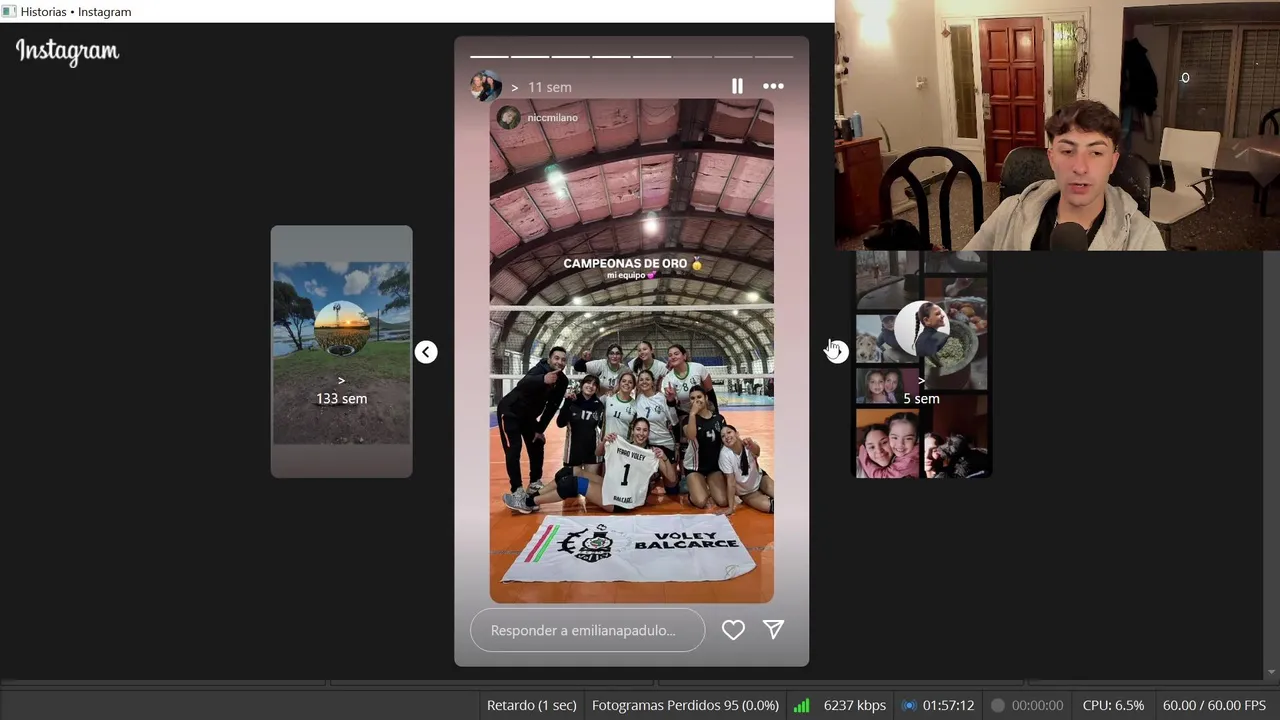Go to the next story arrow

(x=837, y=352)
